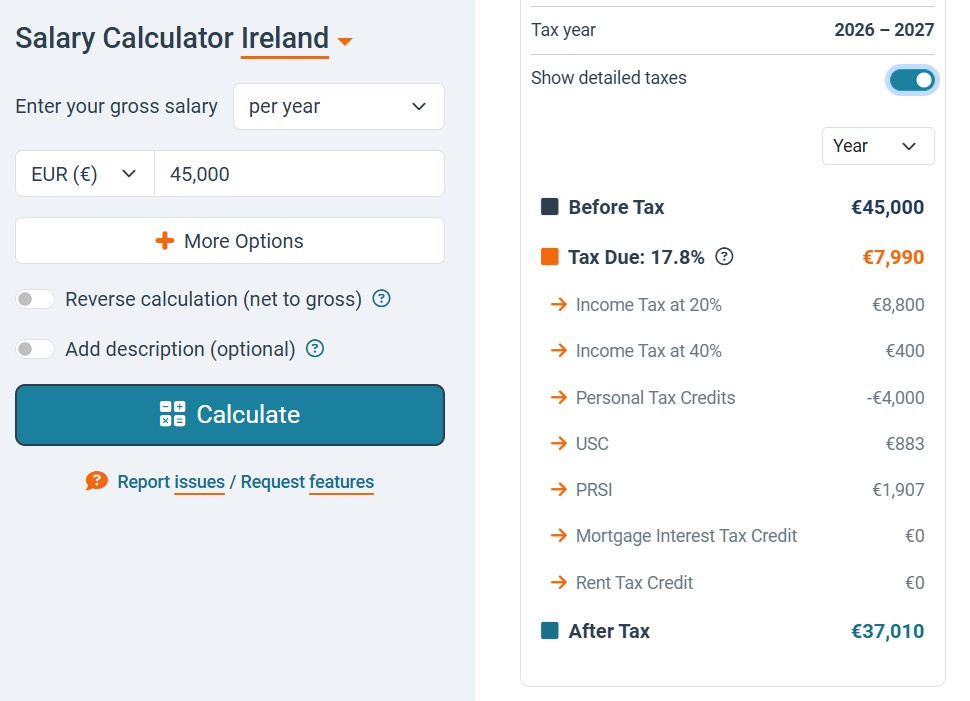The image size is (970, 701).
Task: Open the per year salary period dropdown
Action: [338, 107]
